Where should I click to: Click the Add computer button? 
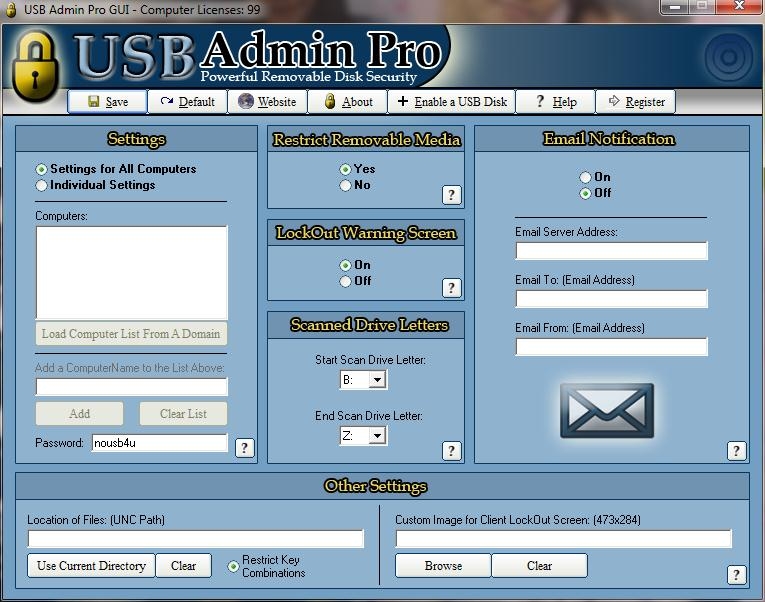[80, 414]
